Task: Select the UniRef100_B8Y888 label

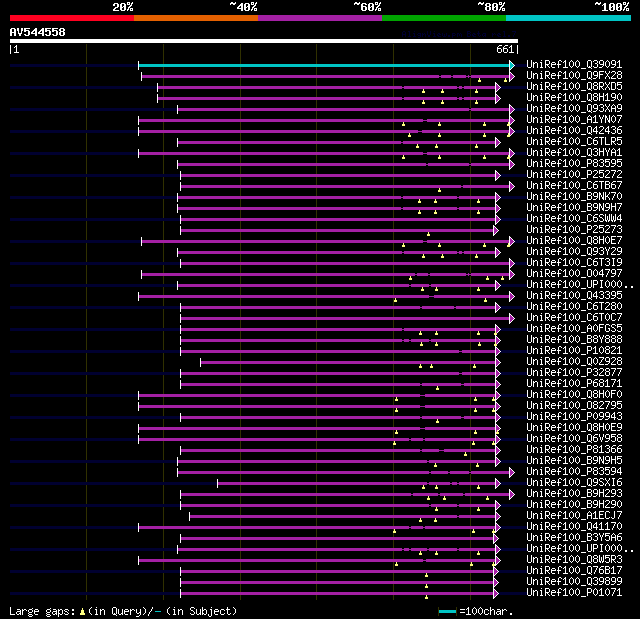Action: pos(574,340)
